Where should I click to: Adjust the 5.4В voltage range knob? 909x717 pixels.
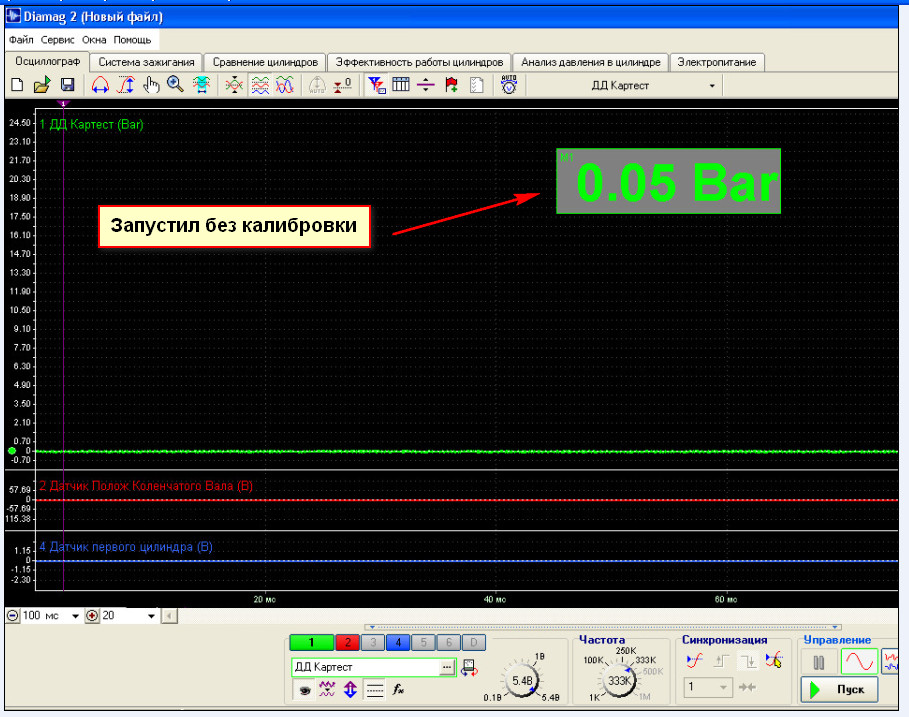pos(522,680)
